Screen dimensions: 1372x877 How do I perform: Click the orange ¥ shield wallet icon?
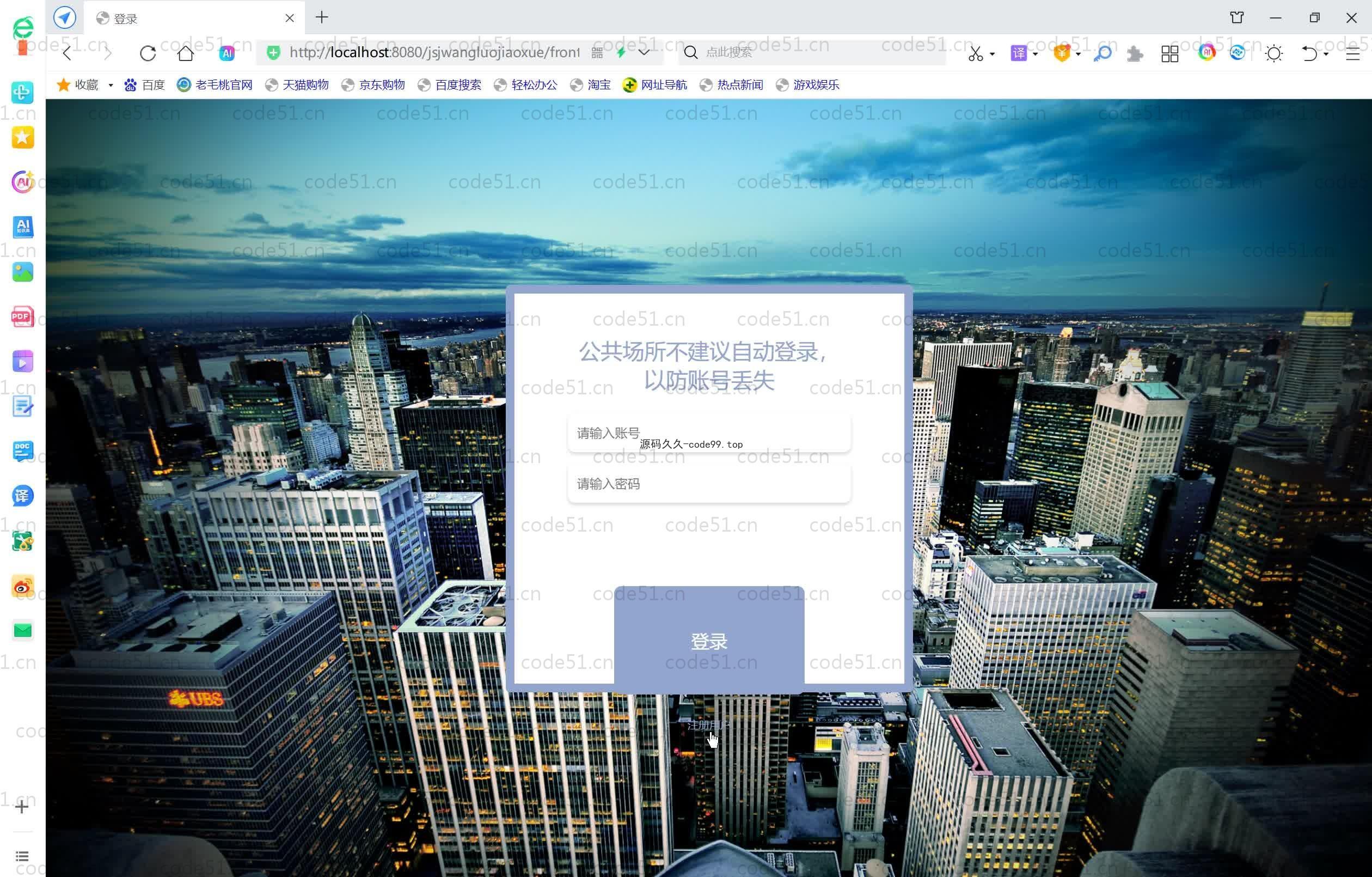click(1062, 53)
